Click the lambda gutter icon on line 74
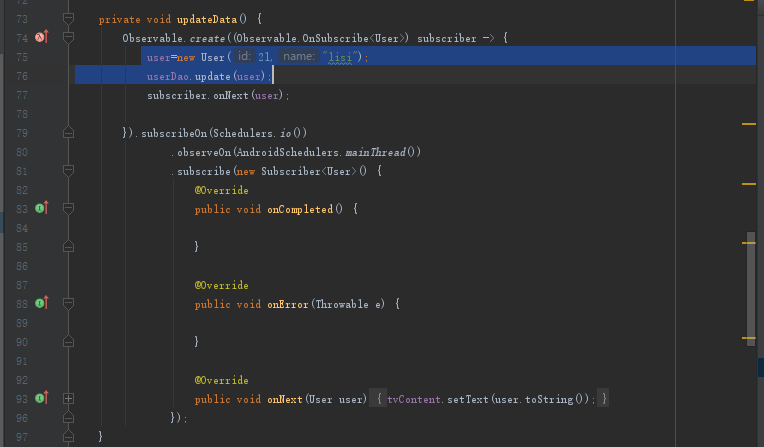The height and width of the screenshot is (447, 764). point(42,37)
